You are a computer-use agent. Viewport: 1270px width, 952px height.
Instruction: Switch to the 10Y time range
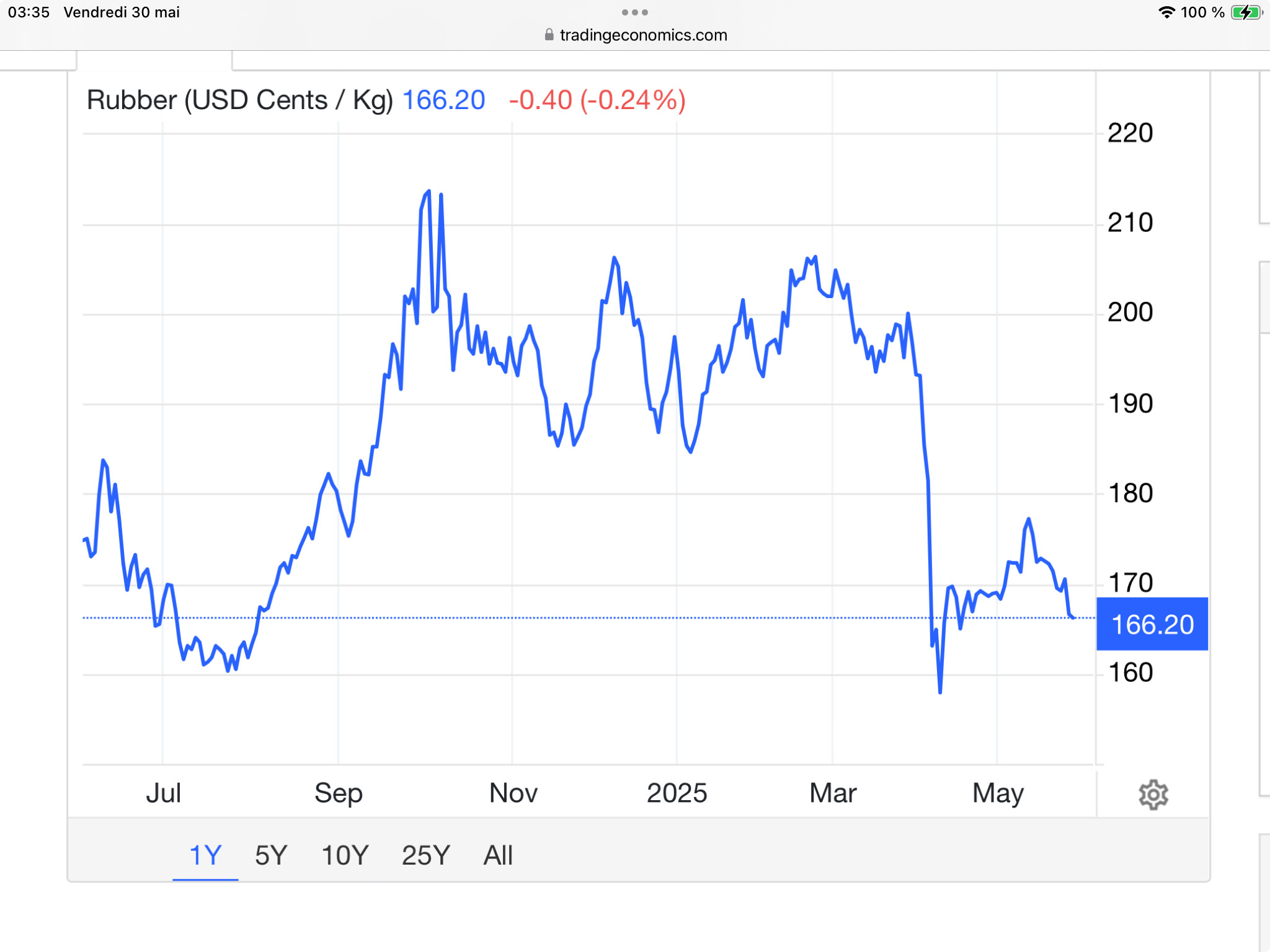tap(345, 855)
